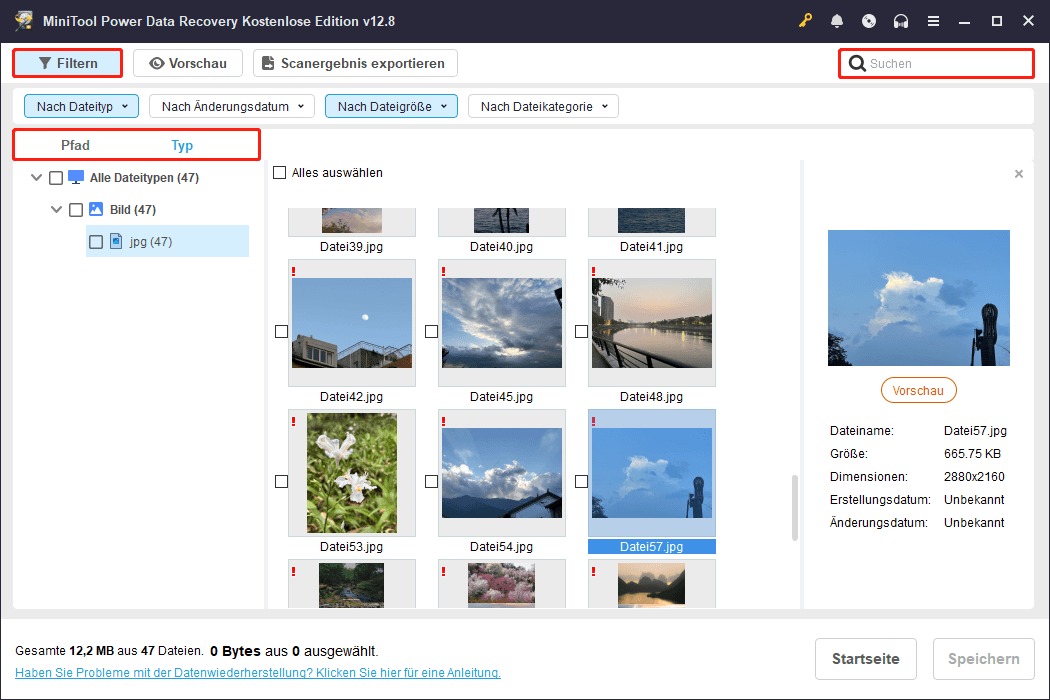Enable the jpg (47) checkbox
1050x700 pixels.
[96, 242]
